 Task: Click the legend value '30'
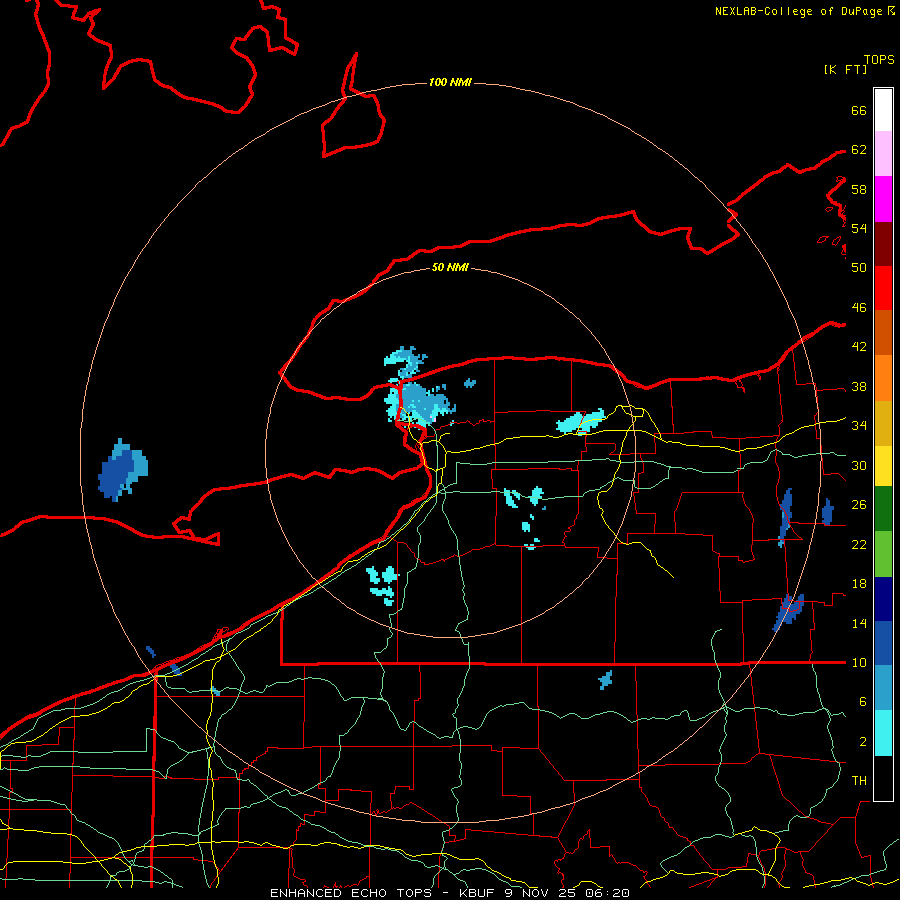859,465
